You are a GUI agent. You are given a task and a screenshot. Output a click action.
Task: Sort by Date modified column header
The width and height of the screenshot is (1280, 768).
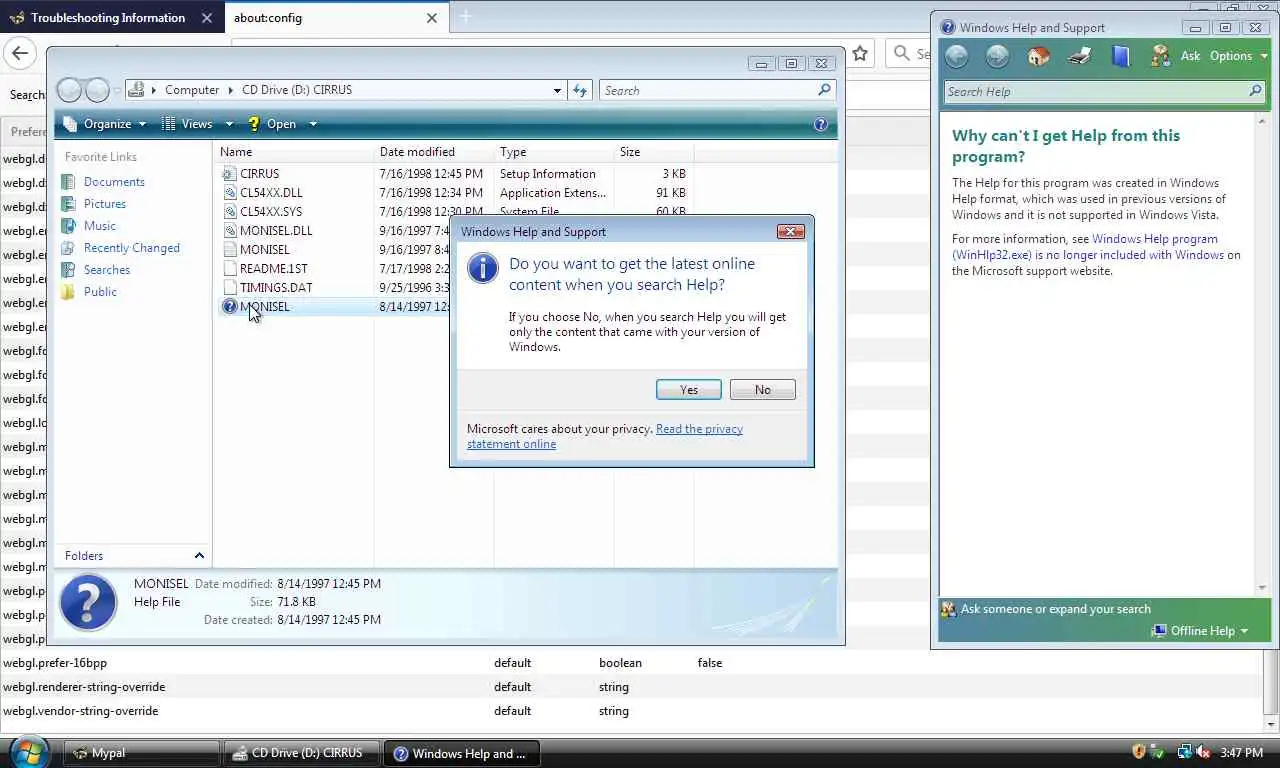[x=434, y=152]
